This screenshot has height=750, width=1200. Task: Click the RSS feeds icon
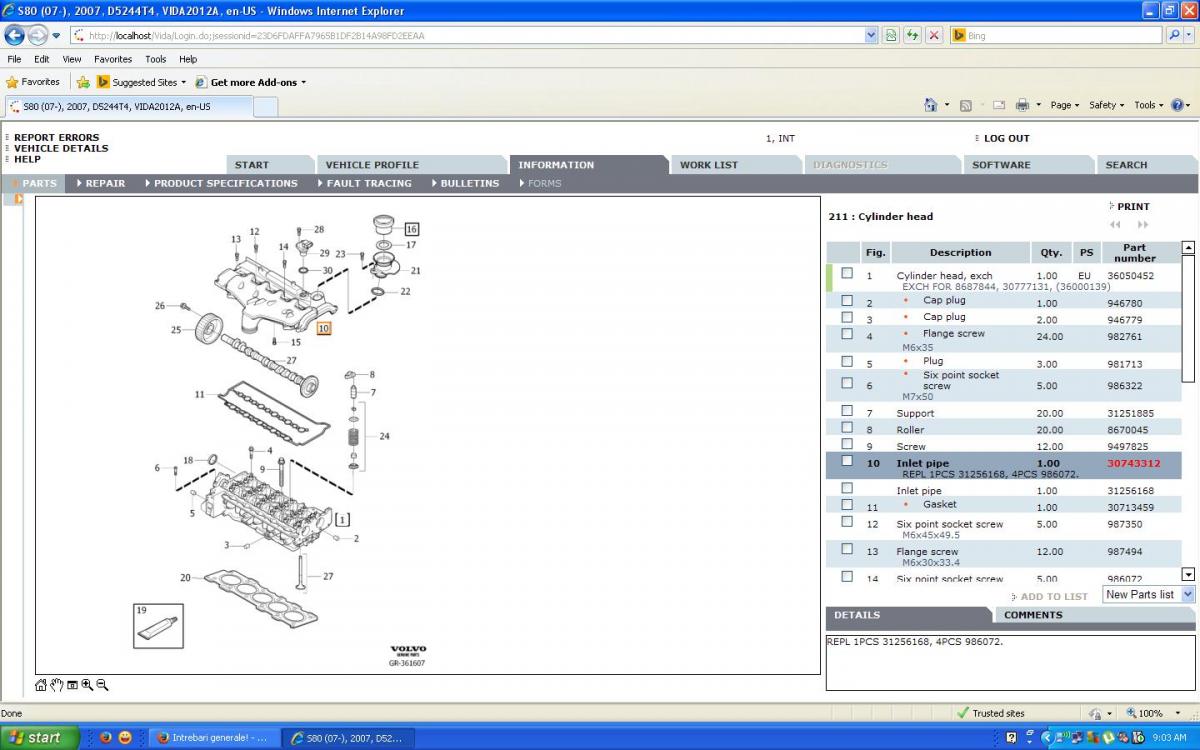tap(966, 105)
